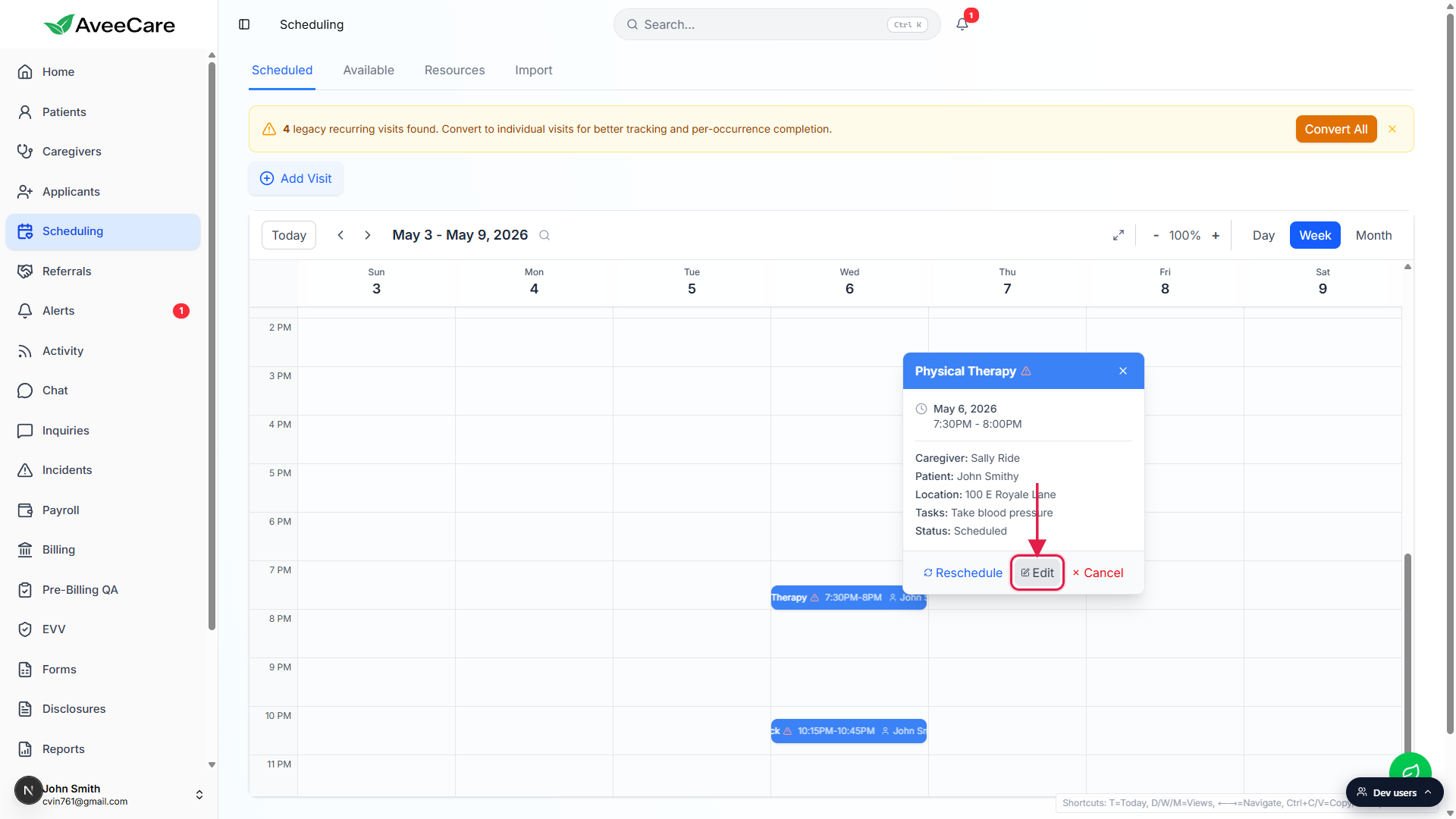The height and width of the screenshot is (819, 1456).
Task: Open the Referrals section
Action: tap(103, 271)
